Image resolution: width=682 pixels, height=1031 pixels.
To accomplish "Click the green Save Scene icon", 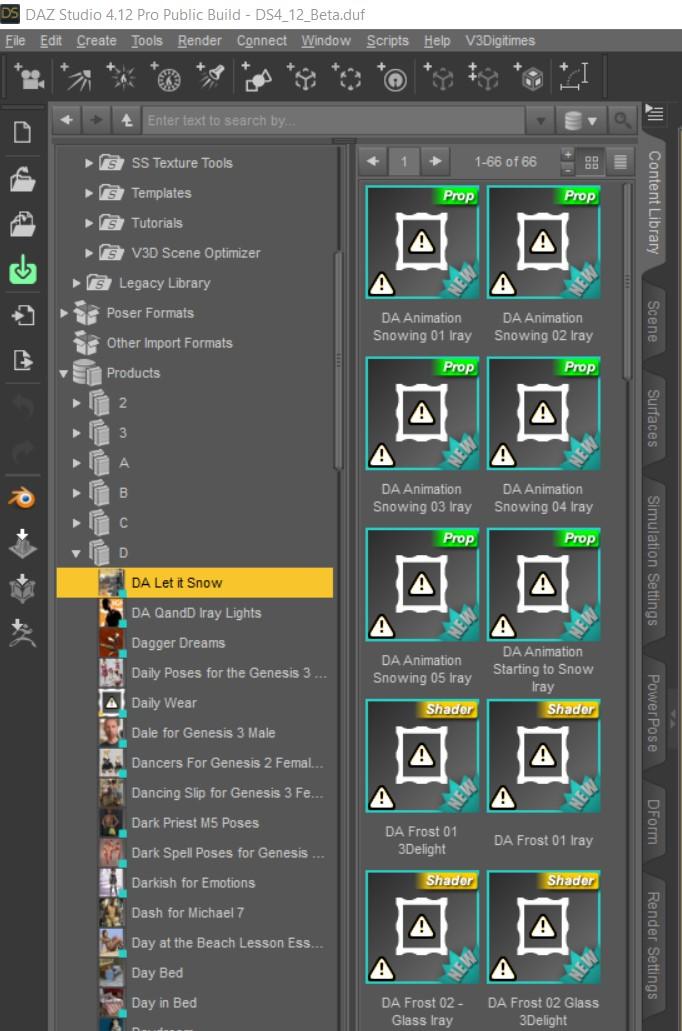I will (22, 270).
